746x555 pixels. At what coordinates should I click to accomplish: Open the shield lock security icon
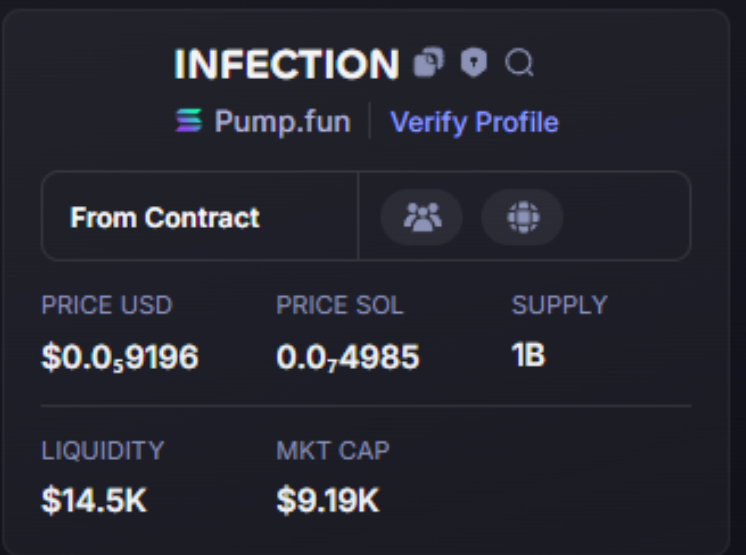point(474,62)
